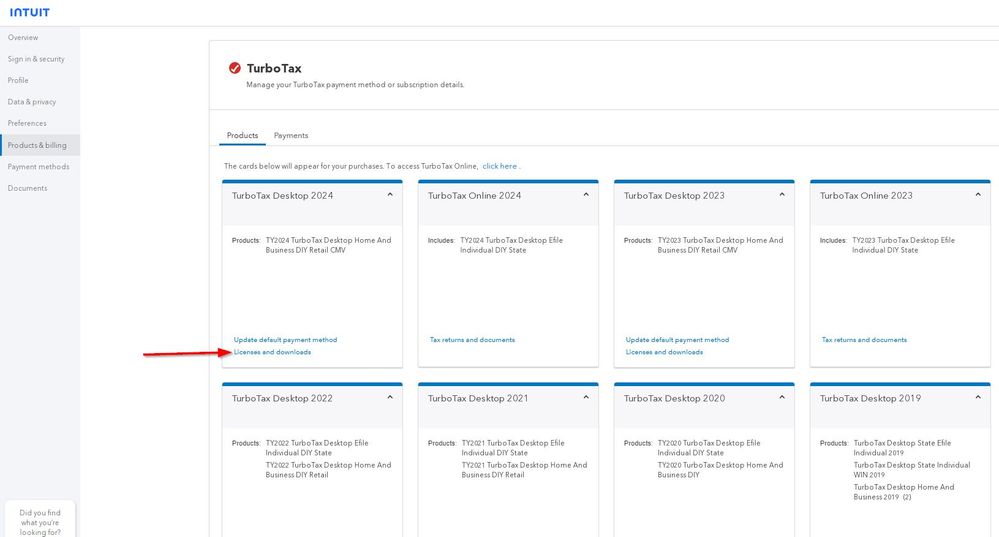Navigate to Data & privacy settings

[32, 102]
